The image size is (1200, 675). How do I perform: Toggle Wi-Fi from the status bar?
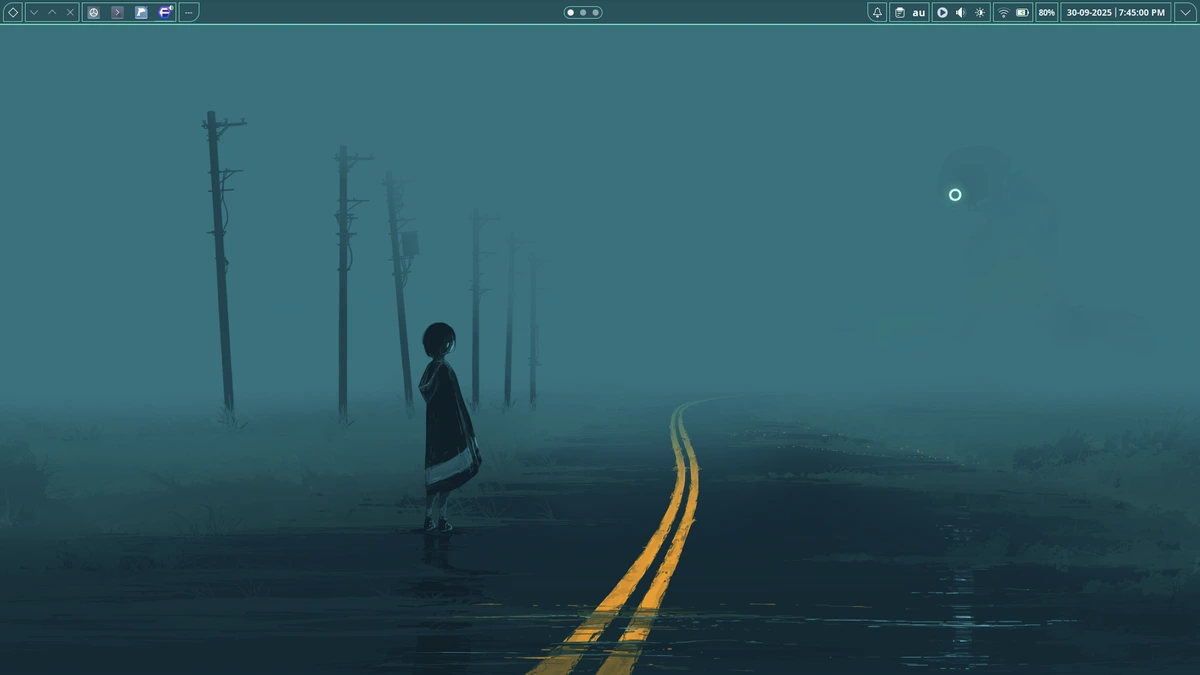[x=1003, y=12]
